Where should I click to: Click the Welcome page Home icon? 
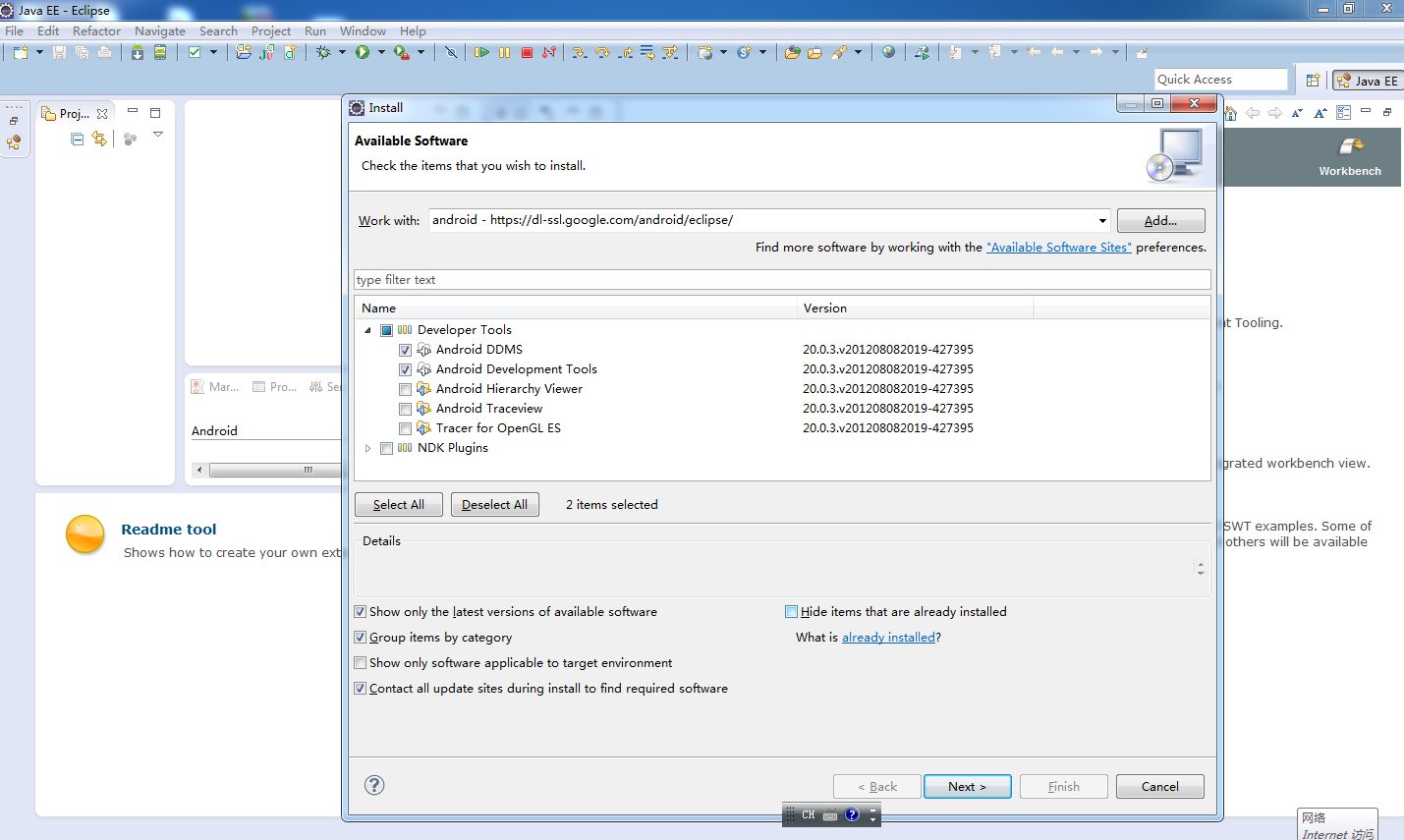click(x=1231, y=113)
